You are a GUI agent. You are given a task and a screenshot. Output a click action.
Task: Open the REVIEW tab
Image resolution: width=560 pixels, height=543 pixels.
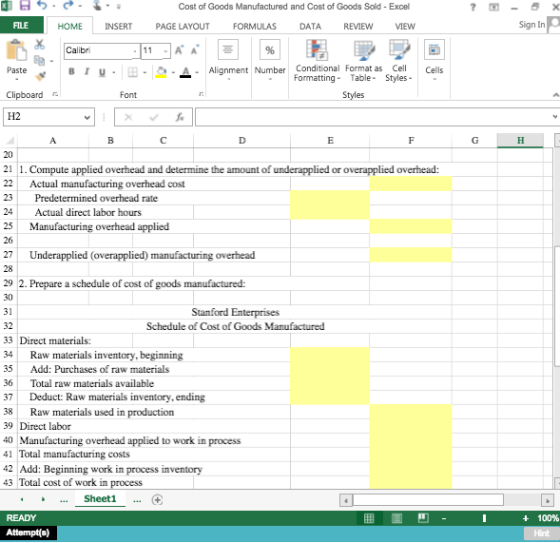(358, 26)
